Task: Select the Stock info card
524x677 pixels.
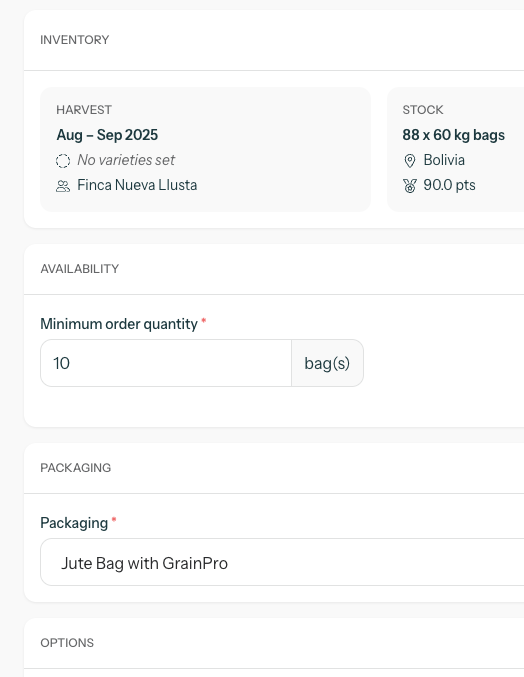Action: click(x=455, y=149)
